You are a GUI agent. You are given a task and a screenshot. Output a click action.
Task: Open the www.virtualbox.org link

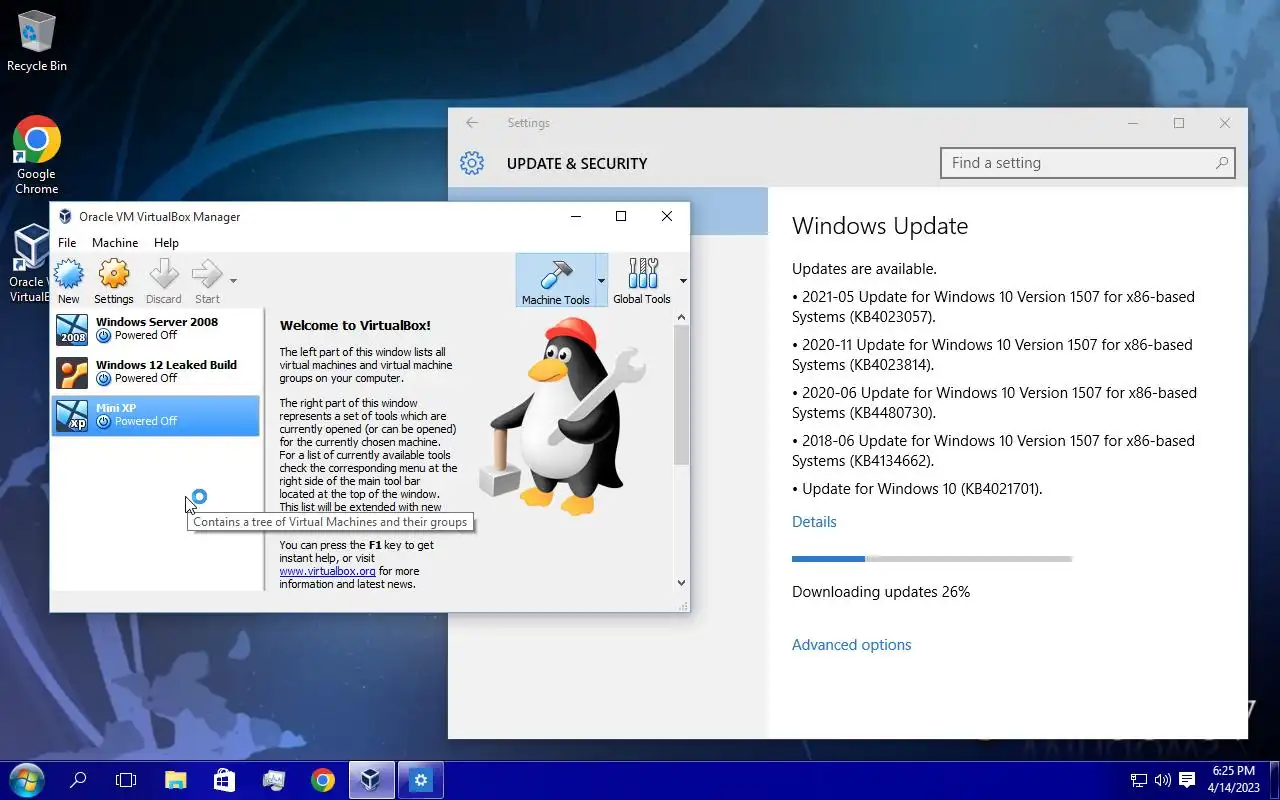[x=327, y=571]
